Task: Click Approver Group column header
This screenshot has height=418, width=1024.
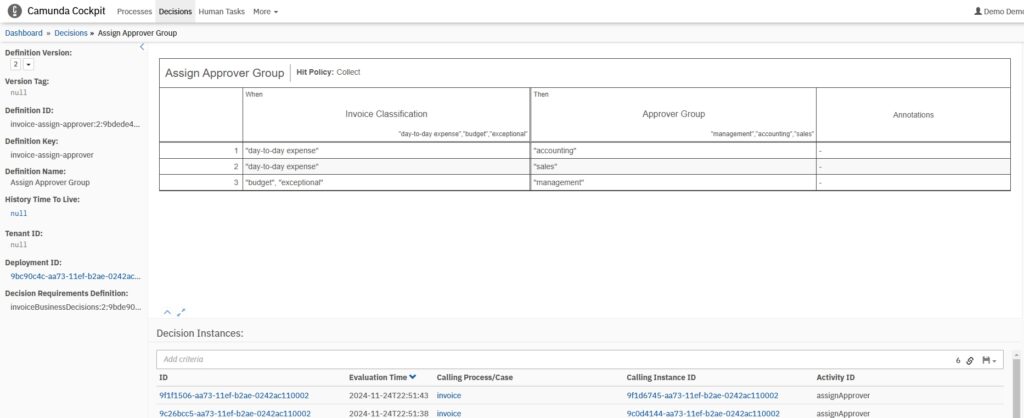Action: (673, 114)
